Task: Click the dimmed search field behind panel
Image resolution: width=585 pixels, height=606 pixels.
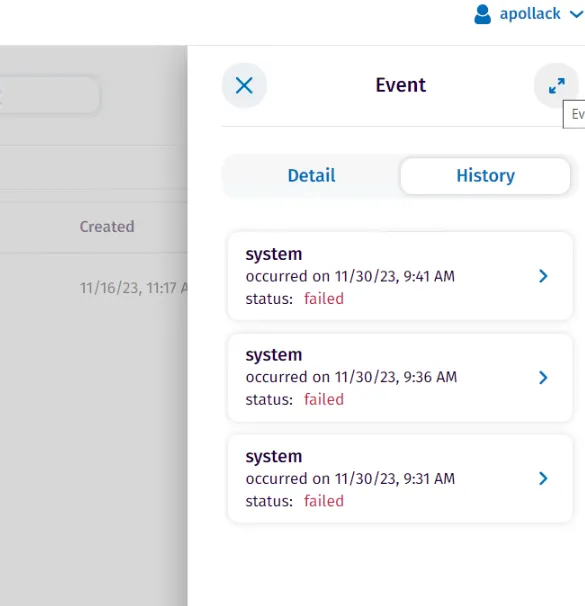Action: tap(49, 95)
